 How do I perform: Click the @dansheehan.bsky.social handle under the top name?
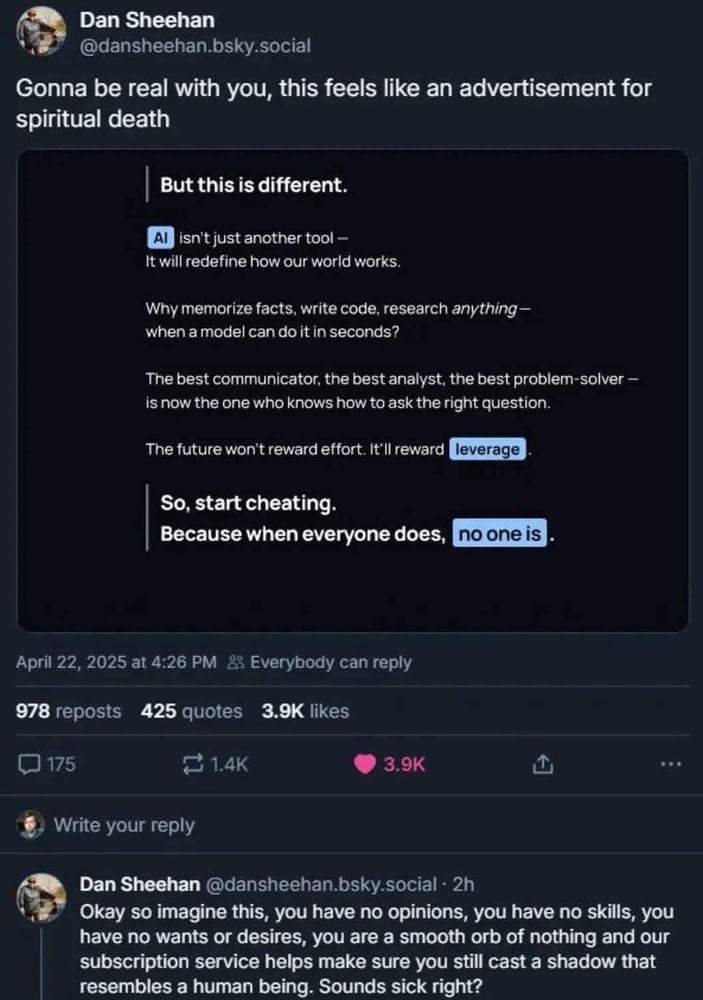pos(195,46)
